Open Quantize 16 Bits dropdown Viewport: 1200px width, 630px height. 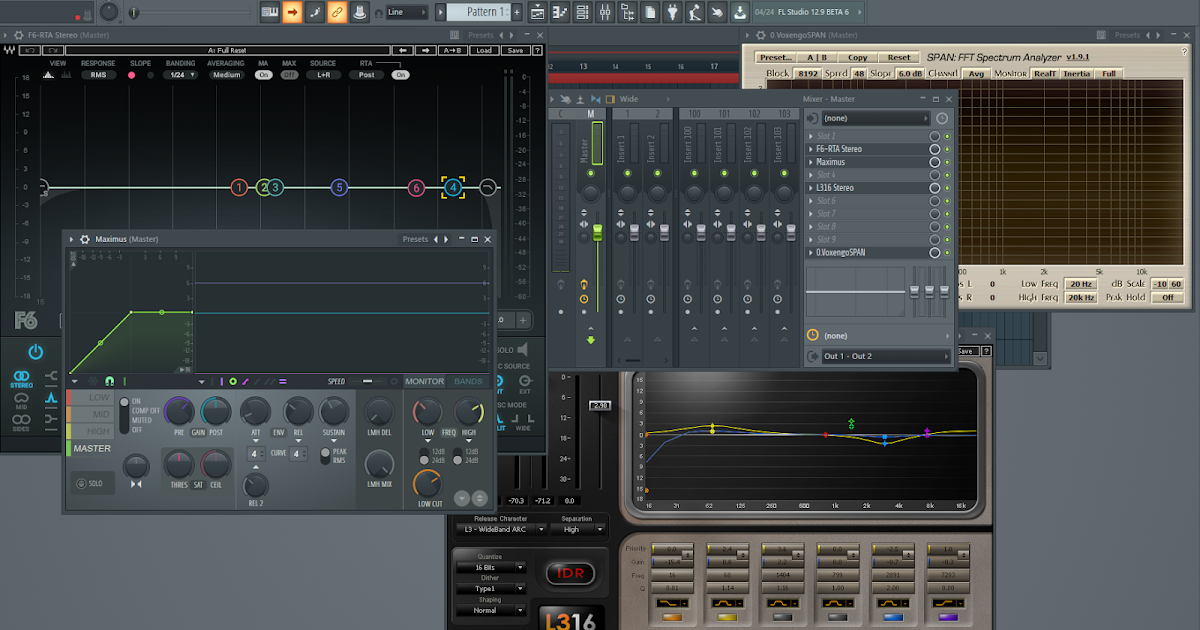(491, 567)
